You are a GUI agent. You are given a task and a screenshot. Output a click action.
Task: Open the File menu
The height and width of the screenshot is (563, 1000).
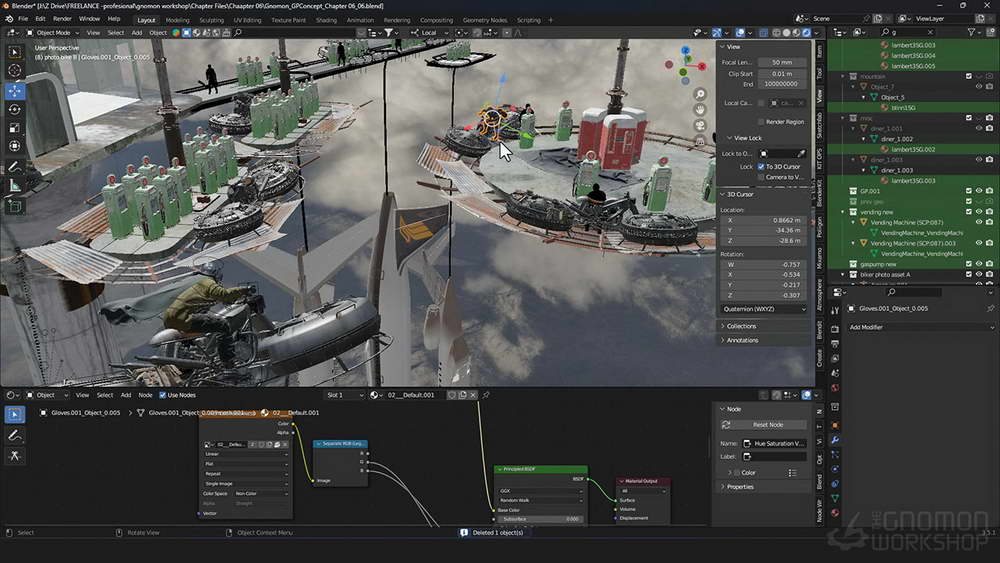[23, 19]
